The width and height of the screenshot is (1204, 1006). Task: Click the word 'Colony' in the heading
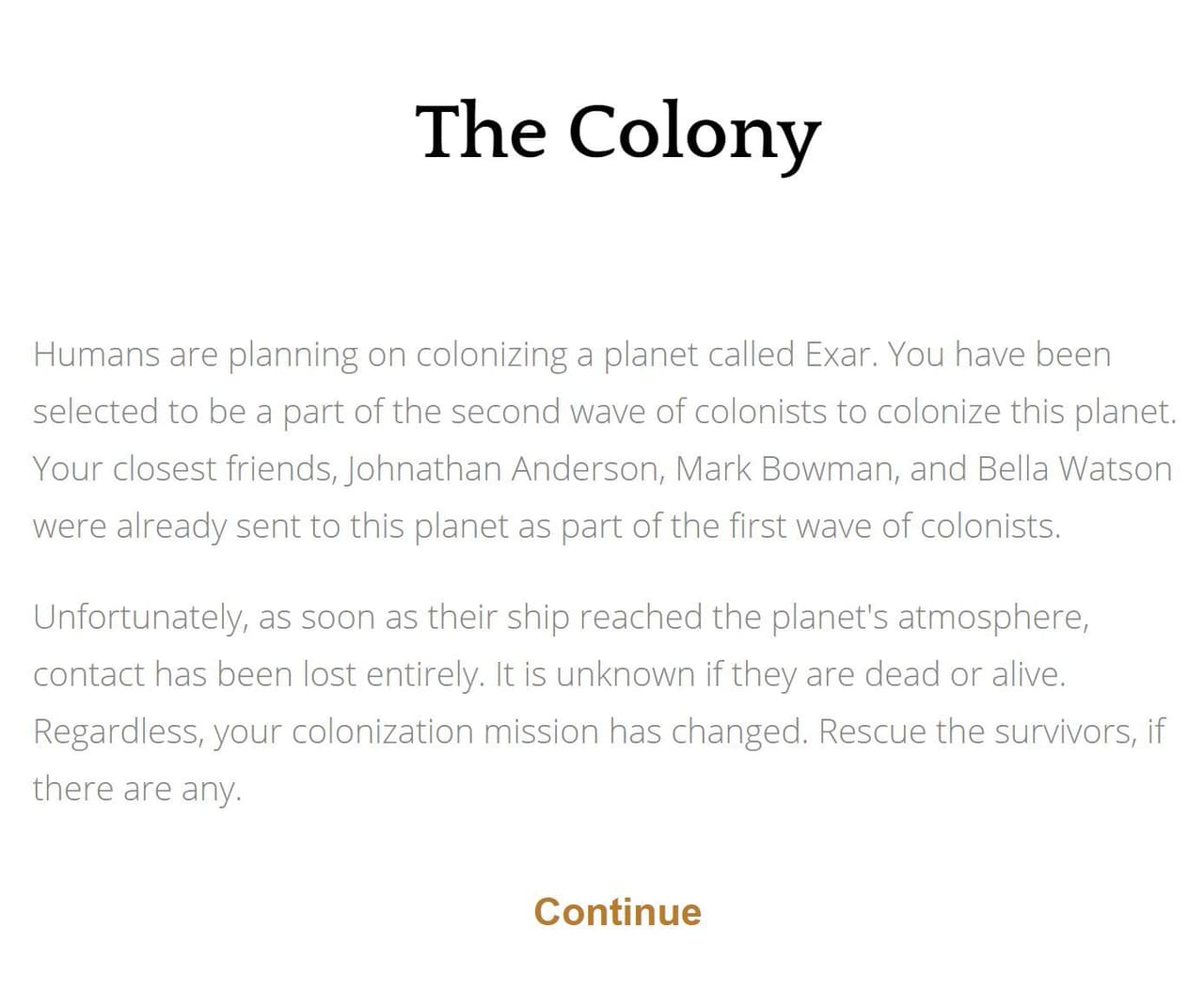tap(694, 133)
